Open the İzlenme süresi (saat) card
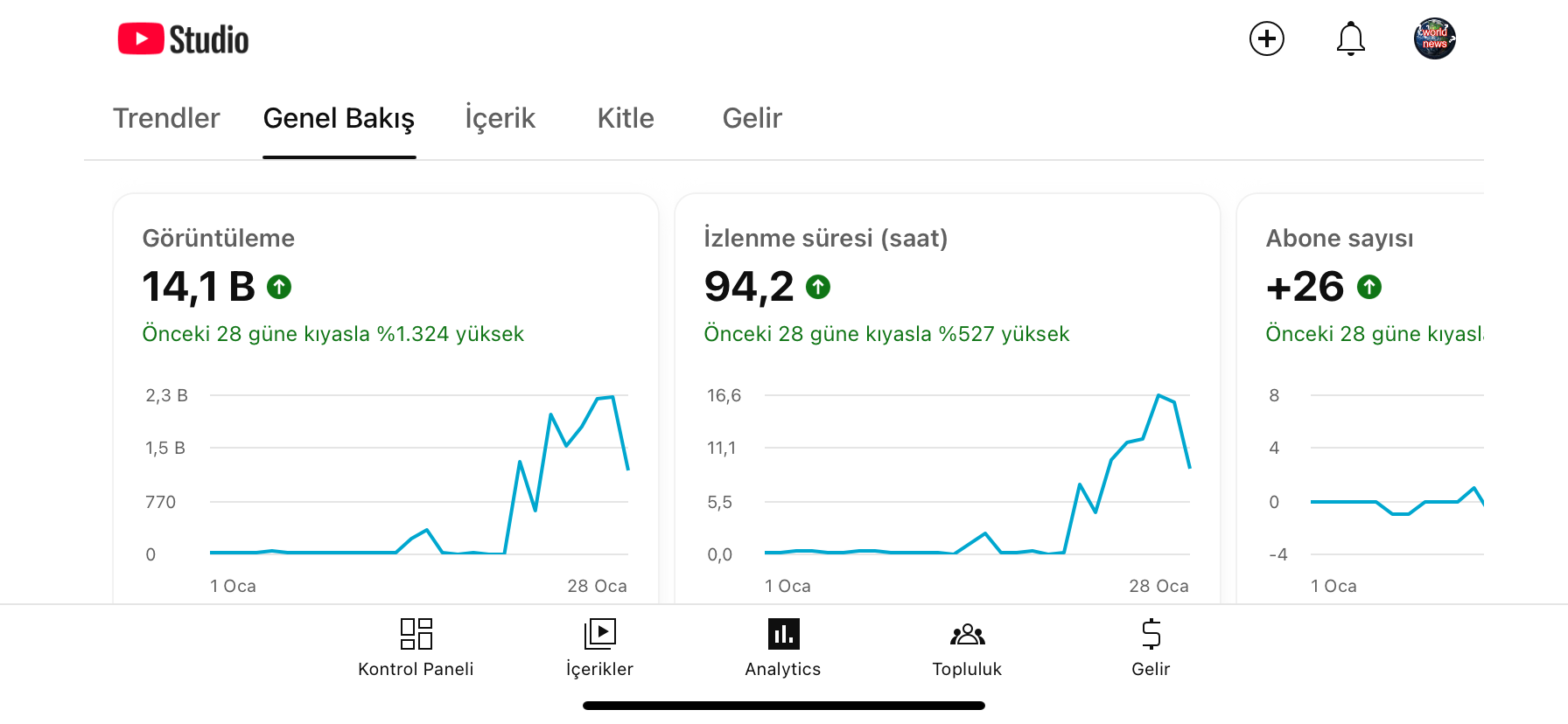 [x=948, y=398]
